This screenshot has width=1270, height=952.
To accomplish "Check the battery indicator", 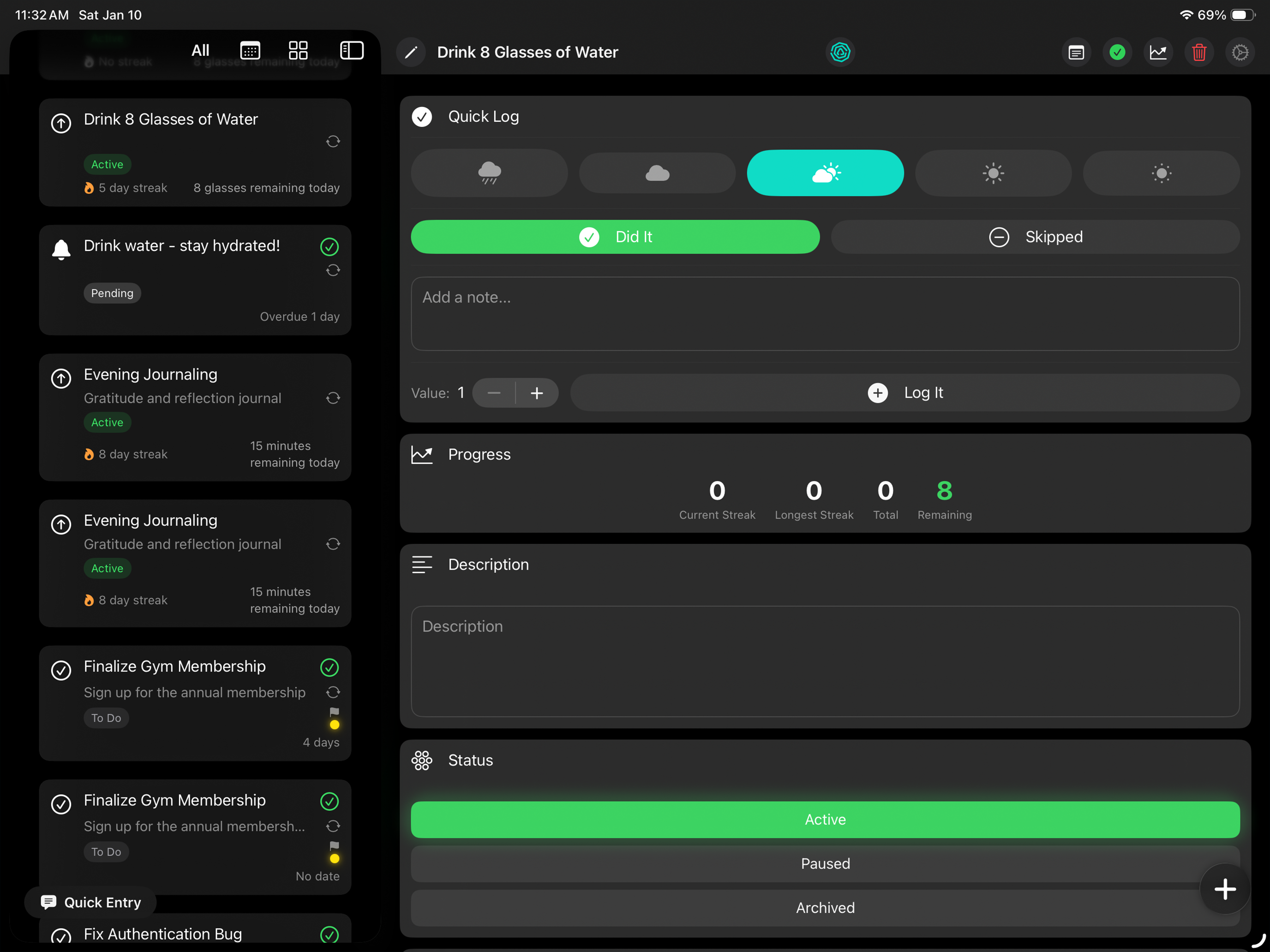I will point(1243,15).
